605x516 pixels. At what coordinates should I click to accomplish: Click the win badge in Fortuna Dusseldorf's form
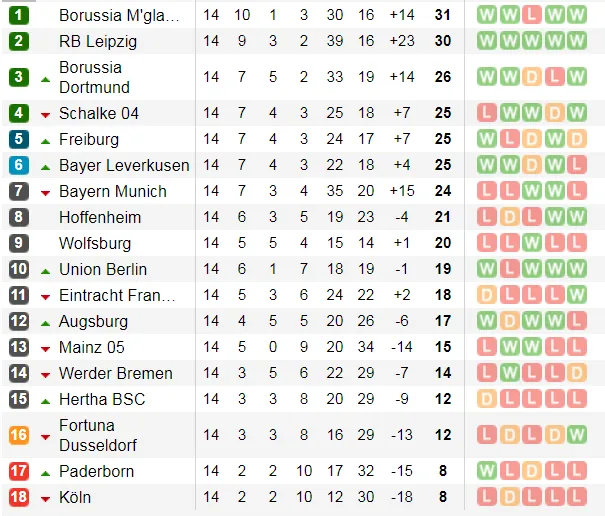tap(577, 435)
